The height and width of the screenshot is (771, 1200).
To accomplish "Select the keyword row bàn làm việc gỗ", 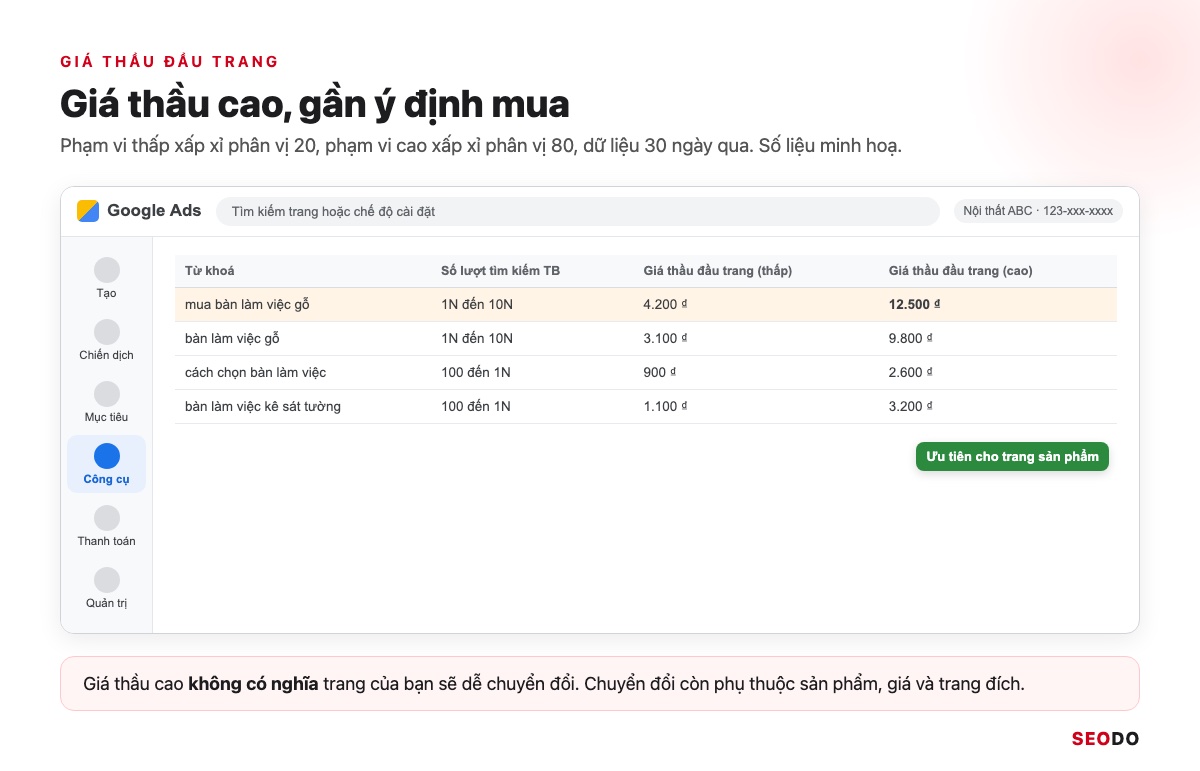I will [x=646, y=338].
